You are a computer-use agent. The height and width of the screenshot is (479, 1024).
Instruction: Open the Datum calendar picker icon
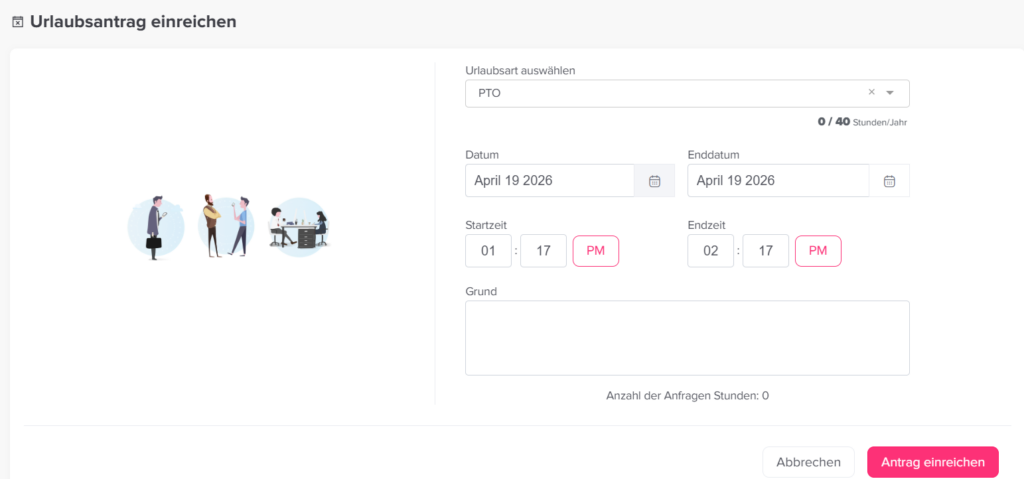[x=655, y=181]
